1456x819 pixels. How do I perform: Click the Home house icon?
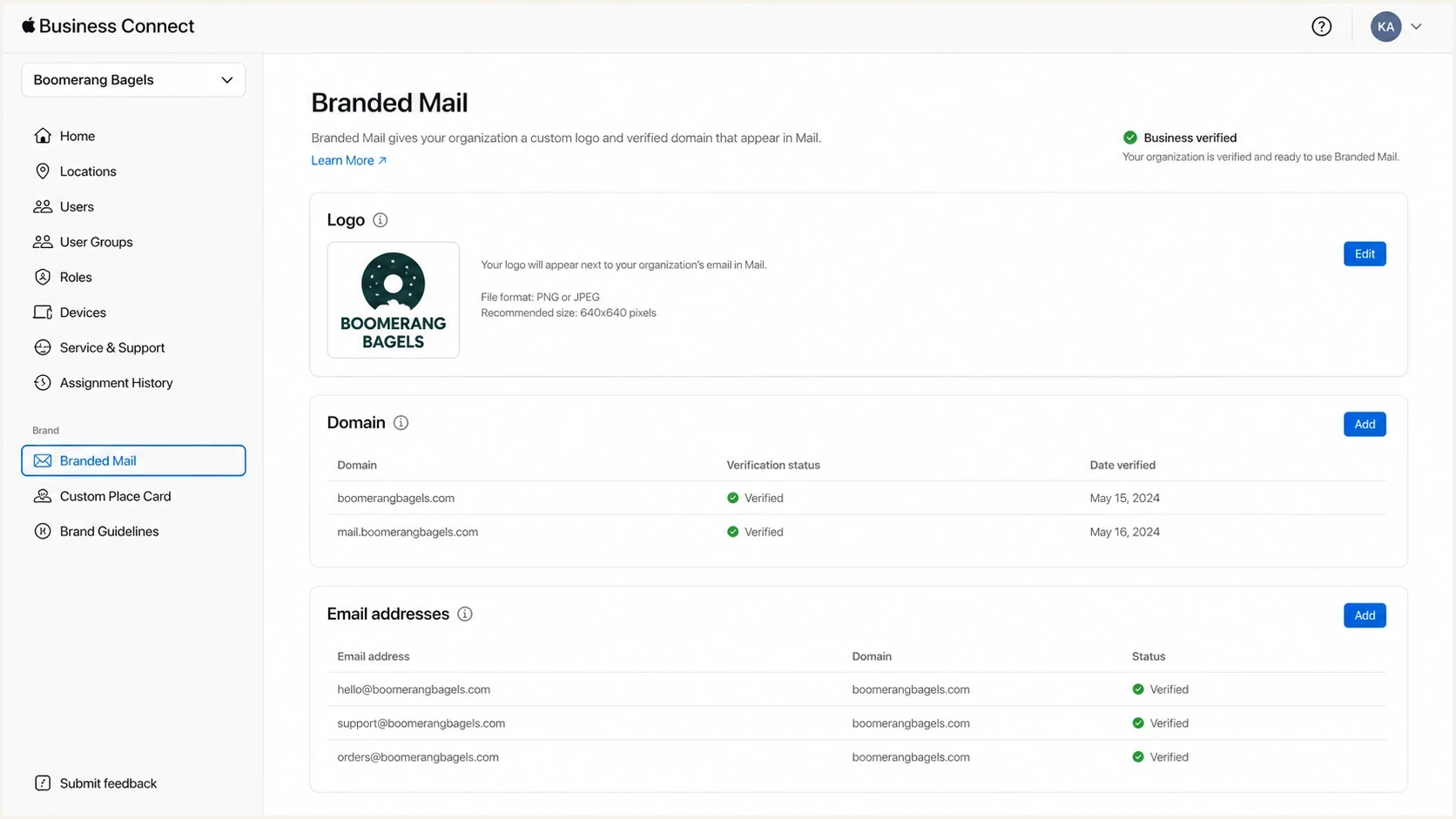pyautogui.click(x=43, y=136)
